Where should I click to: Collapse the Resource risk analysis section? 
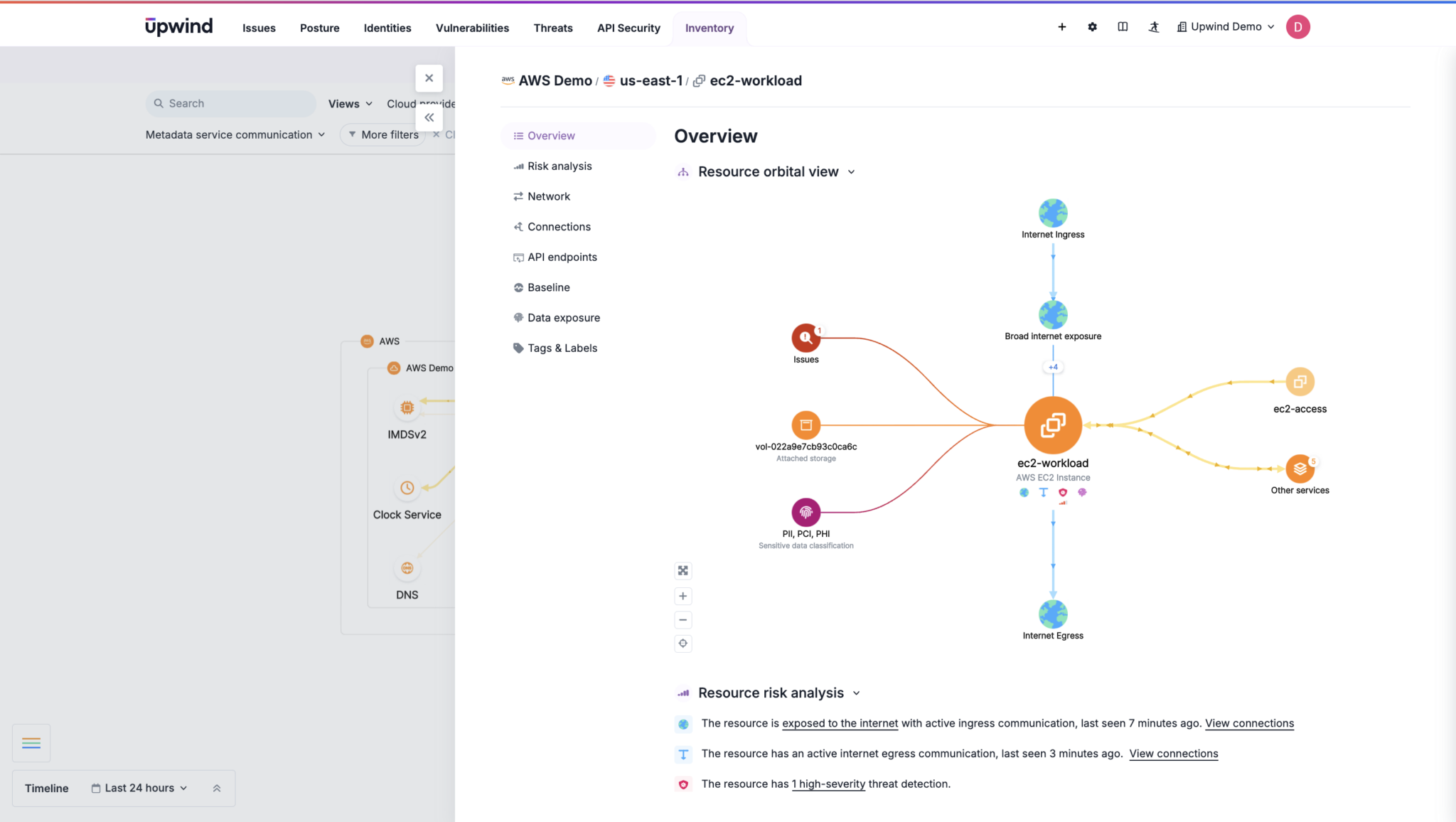coord(856,693)
